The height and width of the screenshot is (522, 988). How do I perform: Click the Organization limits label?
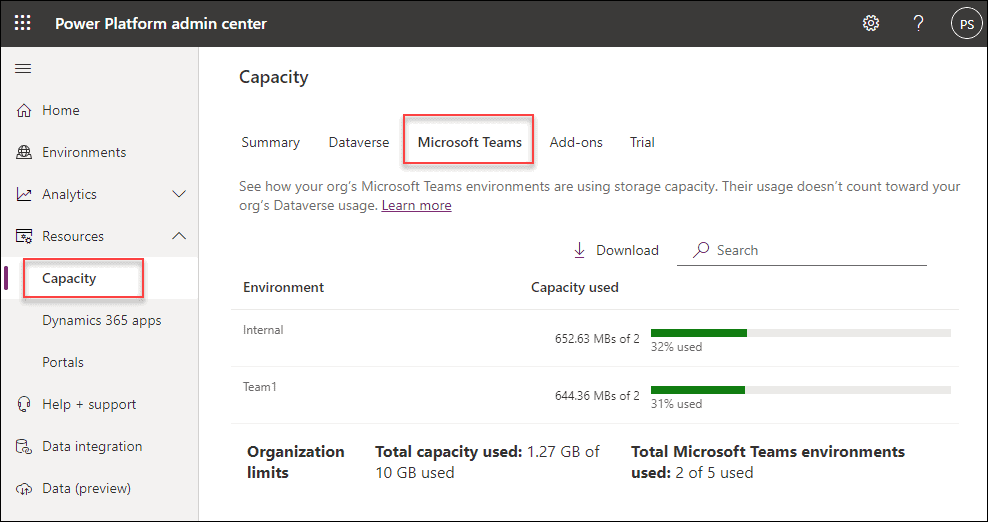[296, 462]
